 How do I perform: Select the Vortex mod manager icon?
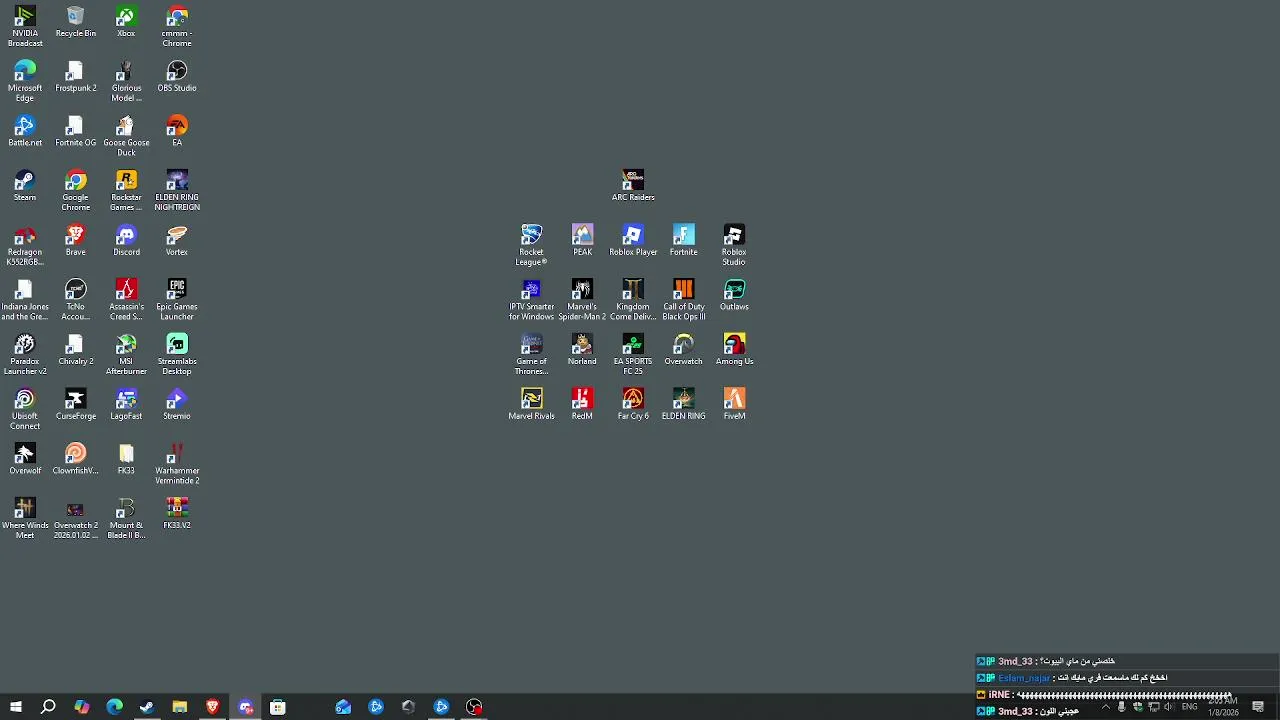[x=177, y=241]
